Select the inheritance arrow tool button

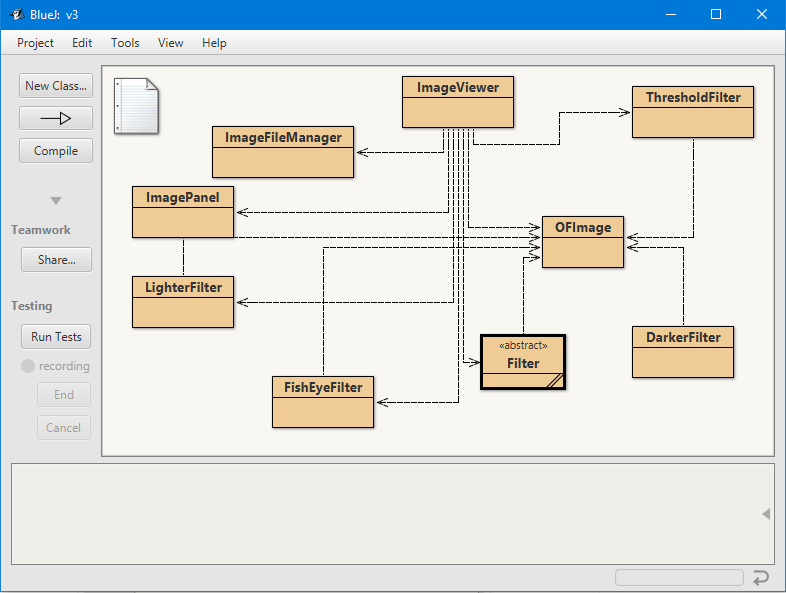point(56,118)
